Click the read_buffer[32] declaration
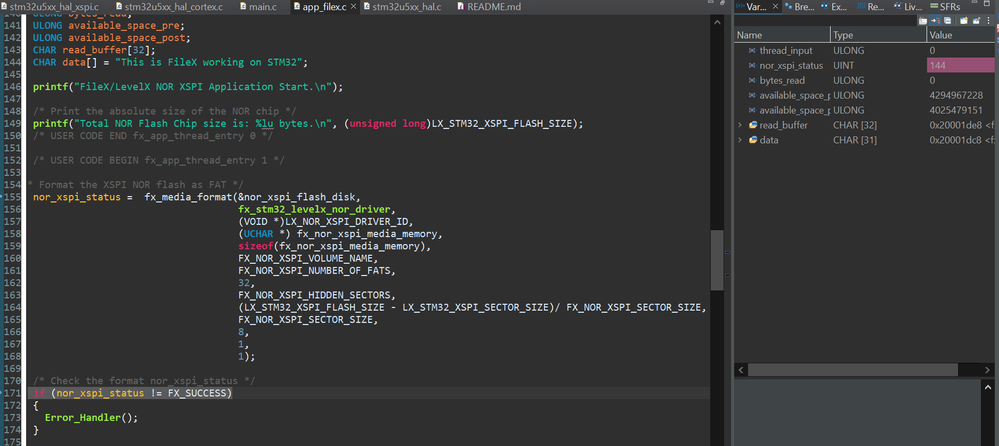Screen dimensions: 999x446 point(108,50)
